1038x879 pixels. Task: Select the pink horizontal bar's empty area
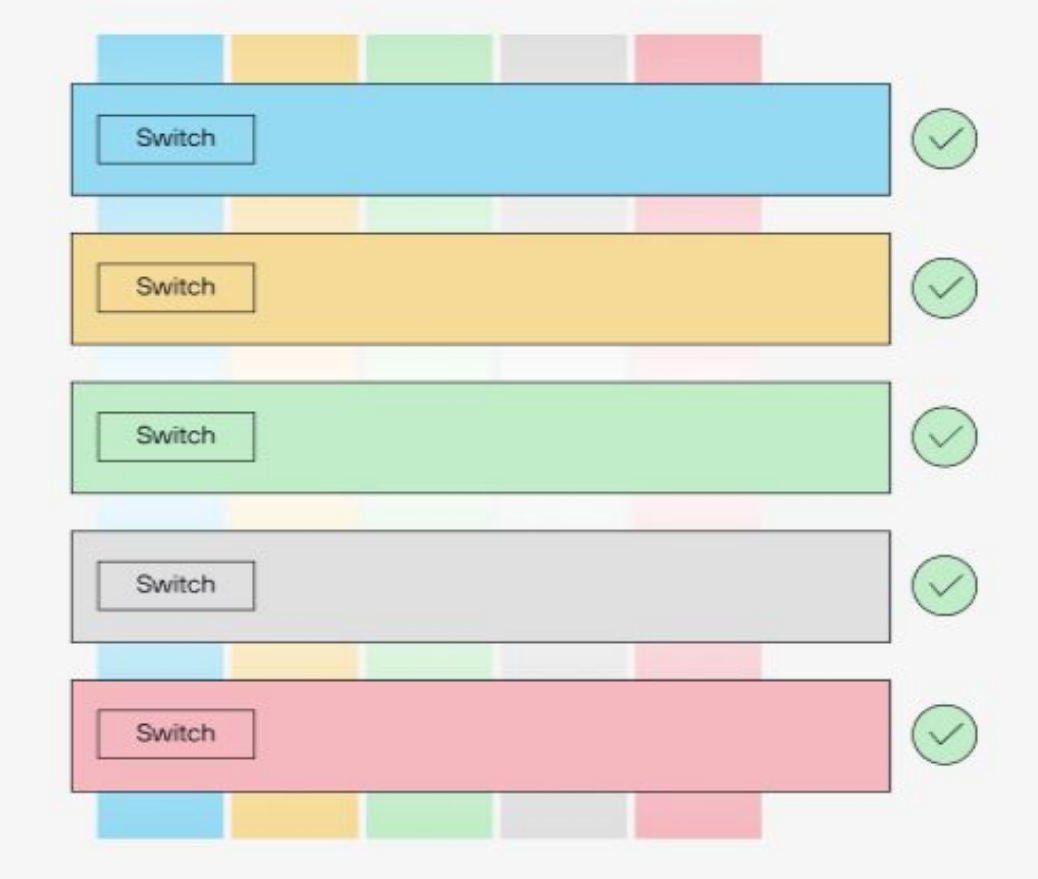[570, 734]
